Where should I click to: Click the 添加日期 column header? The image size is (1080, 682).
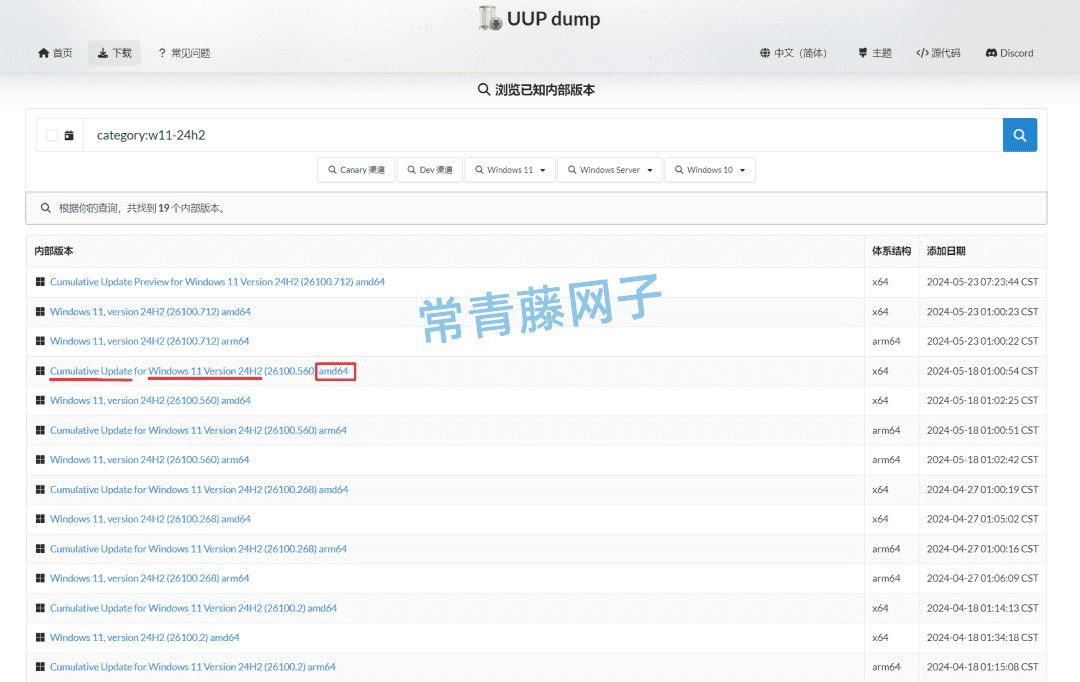pos(946,251)
